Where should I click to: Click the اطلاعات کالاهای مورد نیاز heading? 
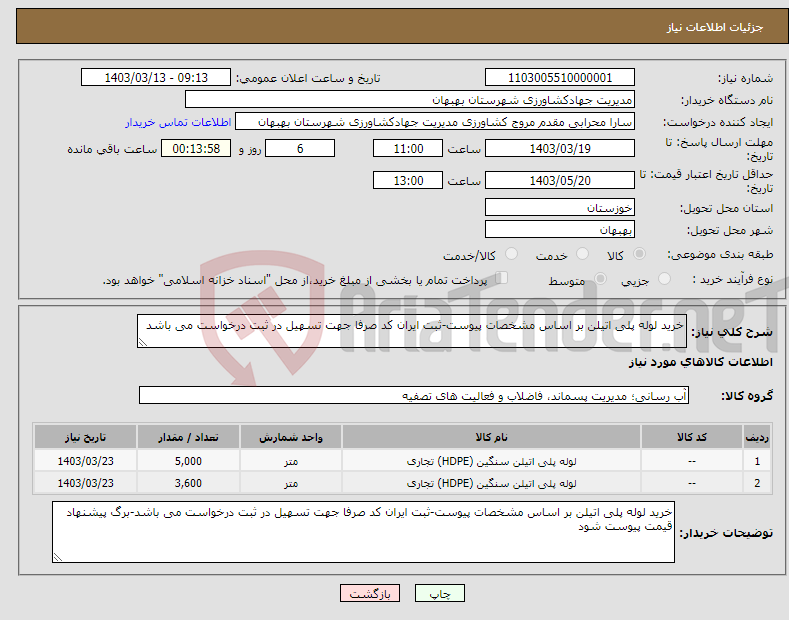tap(700, 362)
